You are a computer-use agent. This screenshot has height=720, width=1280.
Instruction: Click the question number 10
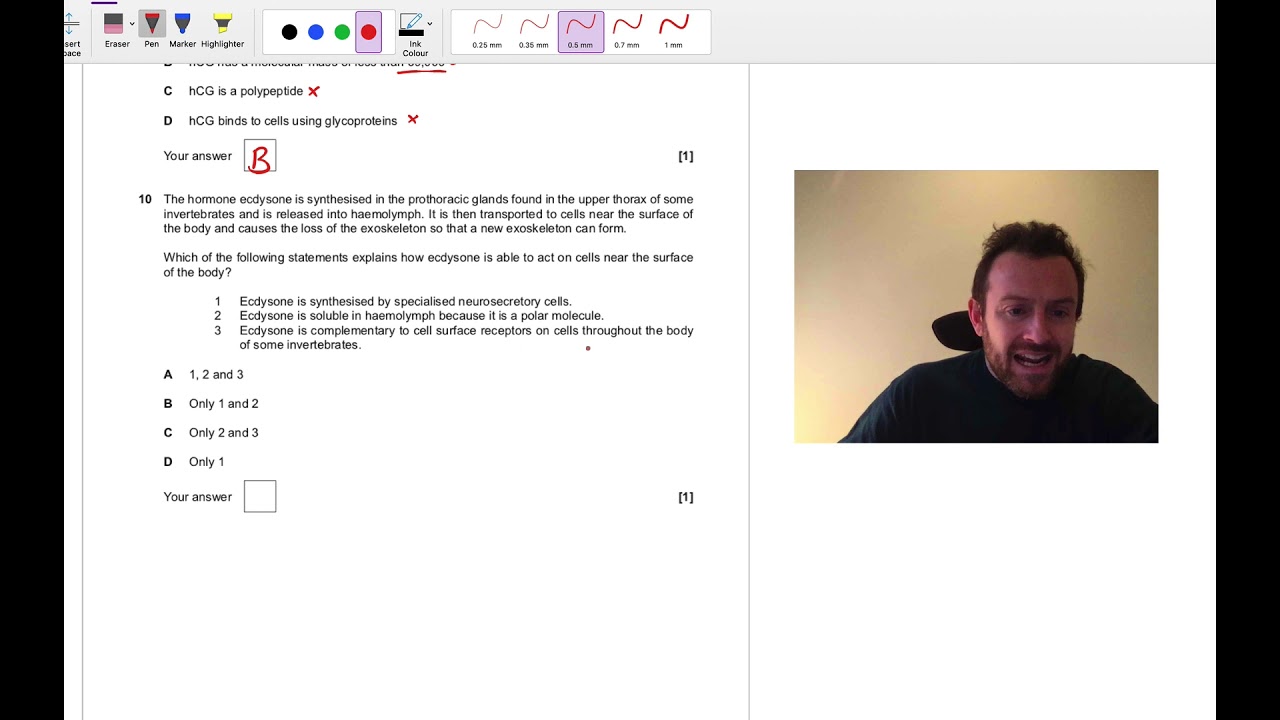tap(145, 199)
